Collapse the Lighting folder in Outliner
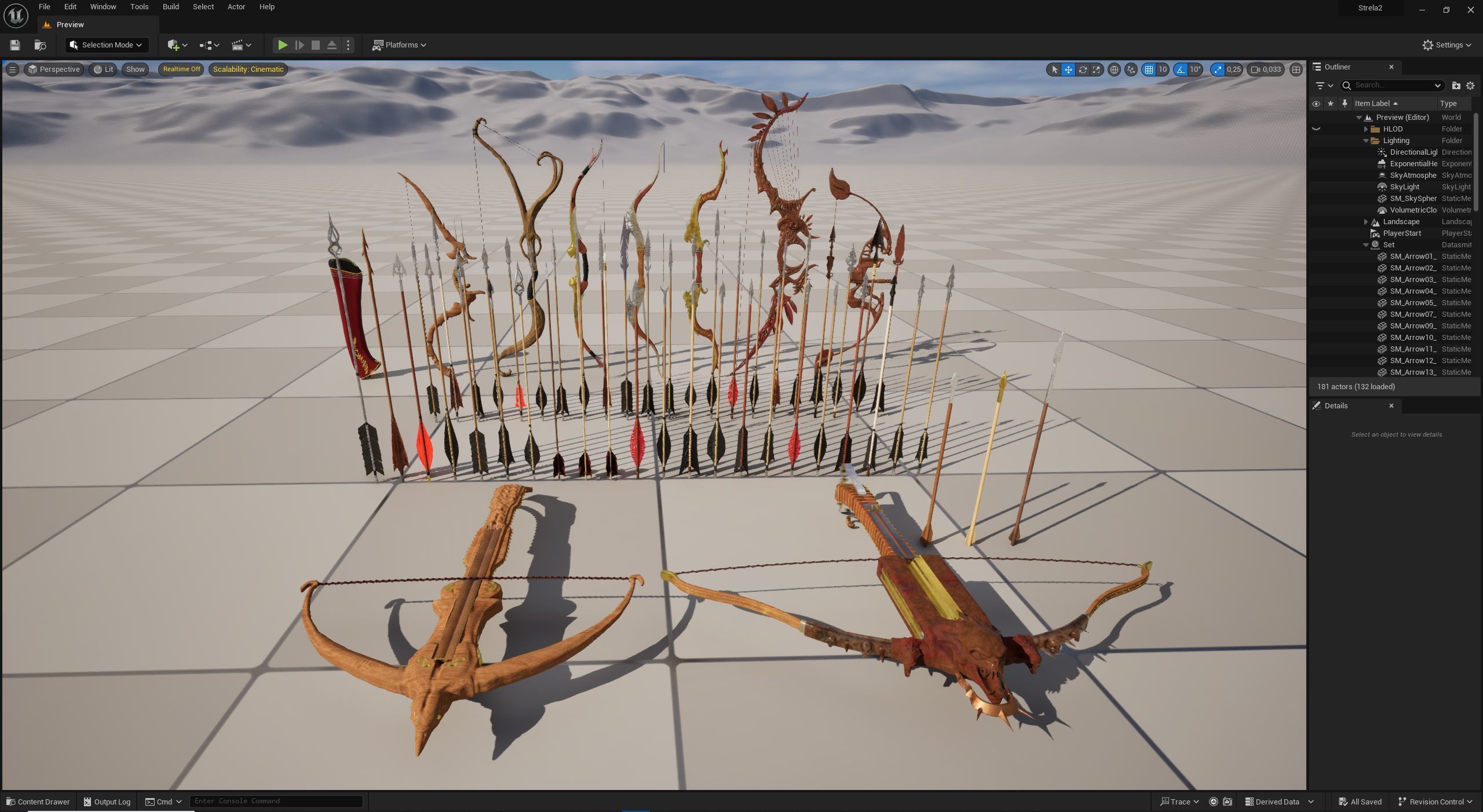 click(x=1366, y=141)
